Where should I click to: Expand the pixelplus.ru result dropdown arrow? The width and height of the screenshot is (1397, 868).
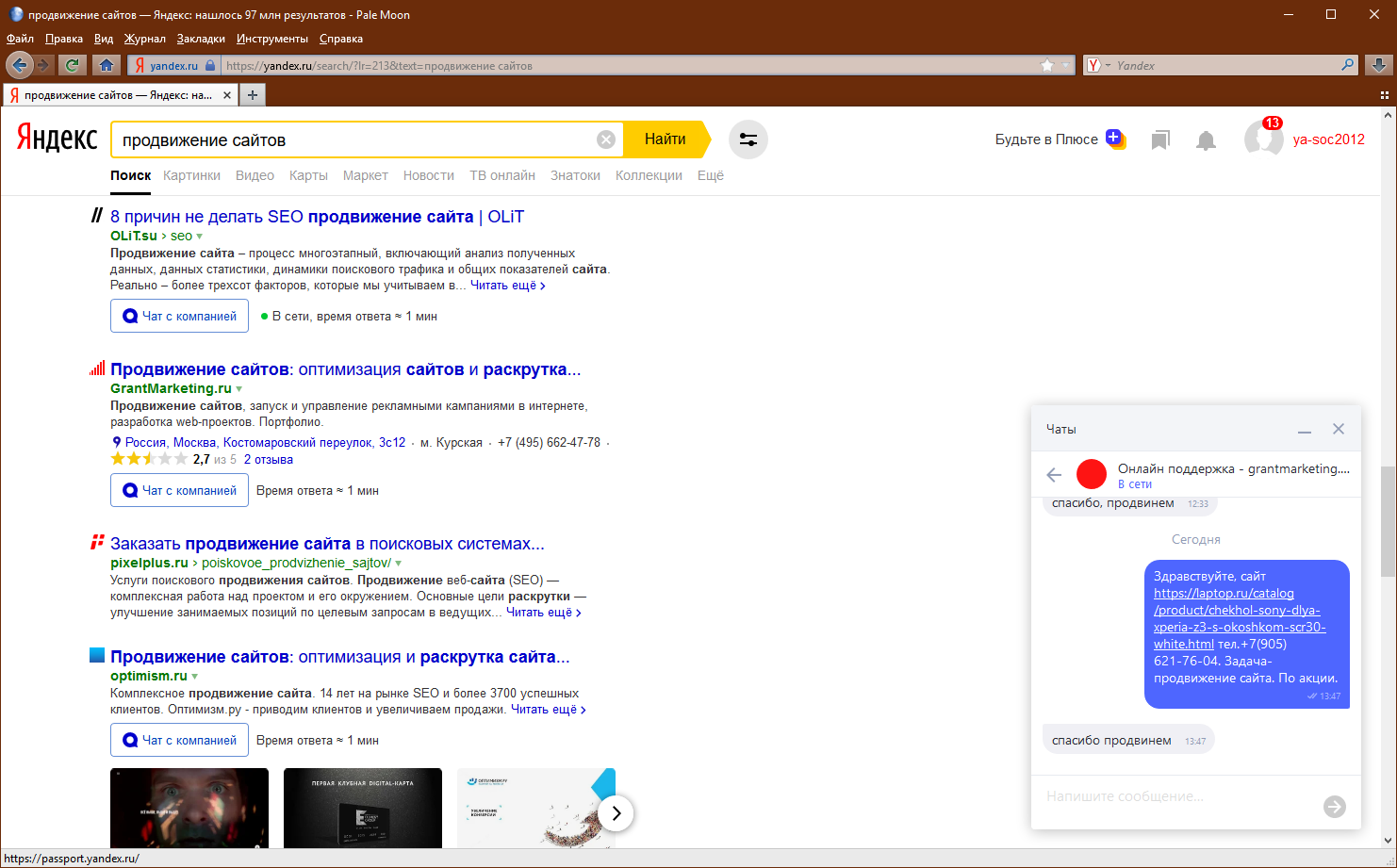point(398,564)
